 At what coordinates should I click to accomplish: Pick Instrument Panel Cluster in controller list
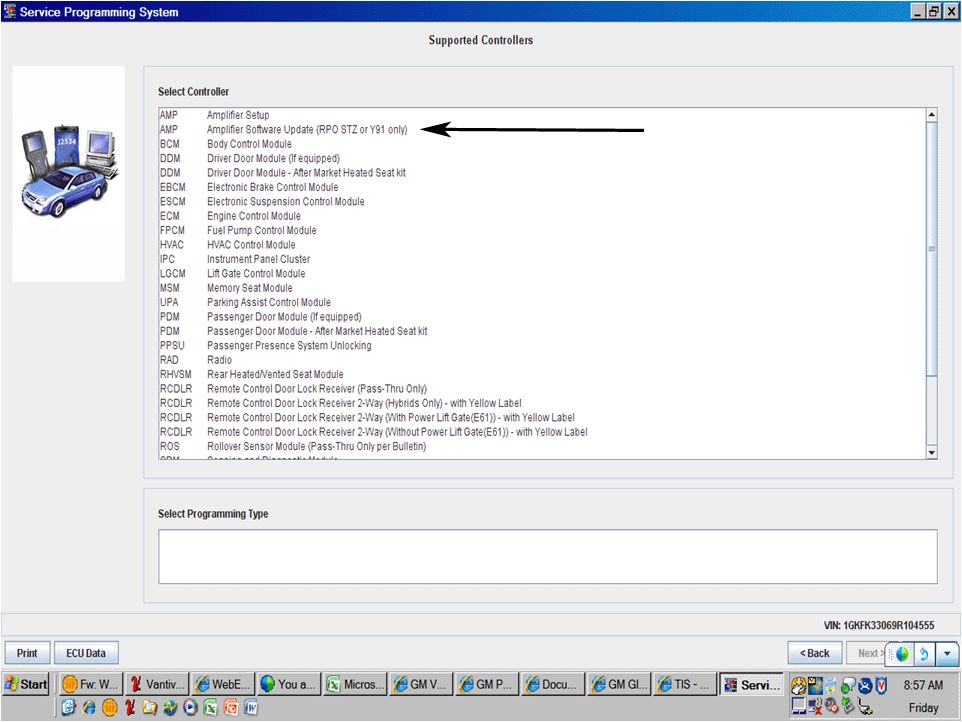pyautogui.click(x=258, y=259)
